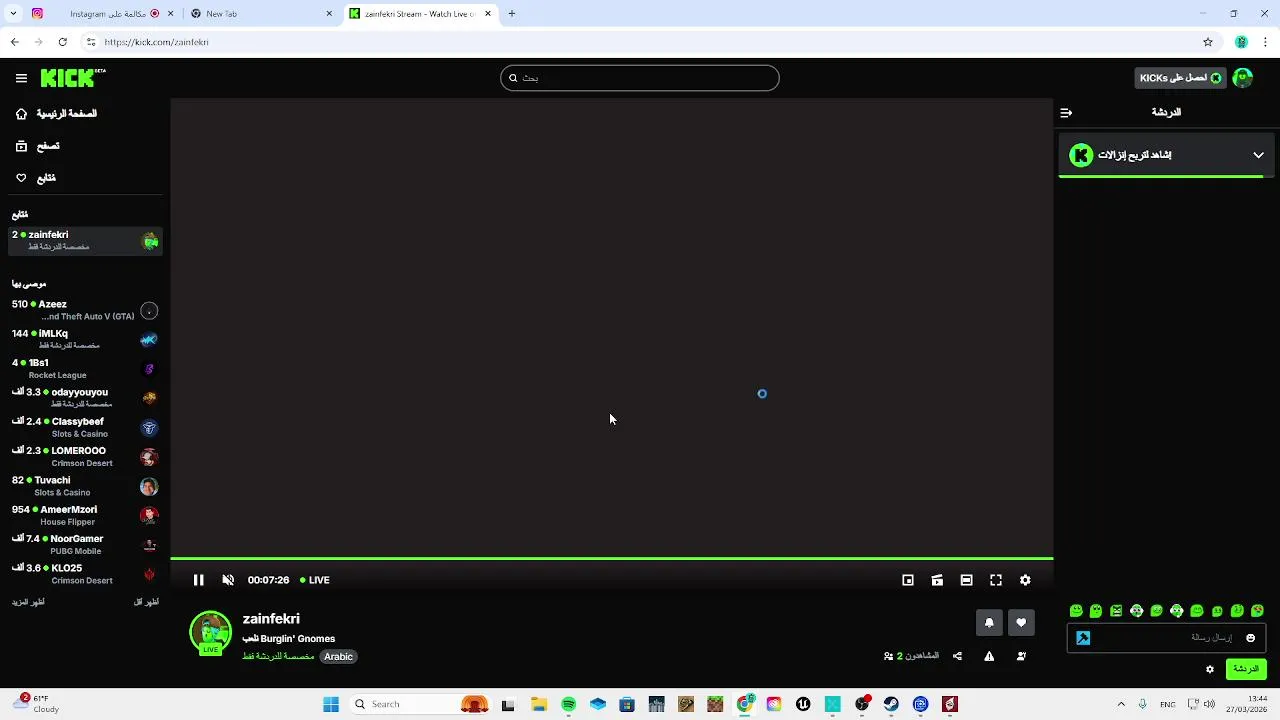The image size is (1280, 720).
Task: Switch to the New Tab browser tab
Action: (262, 14)
